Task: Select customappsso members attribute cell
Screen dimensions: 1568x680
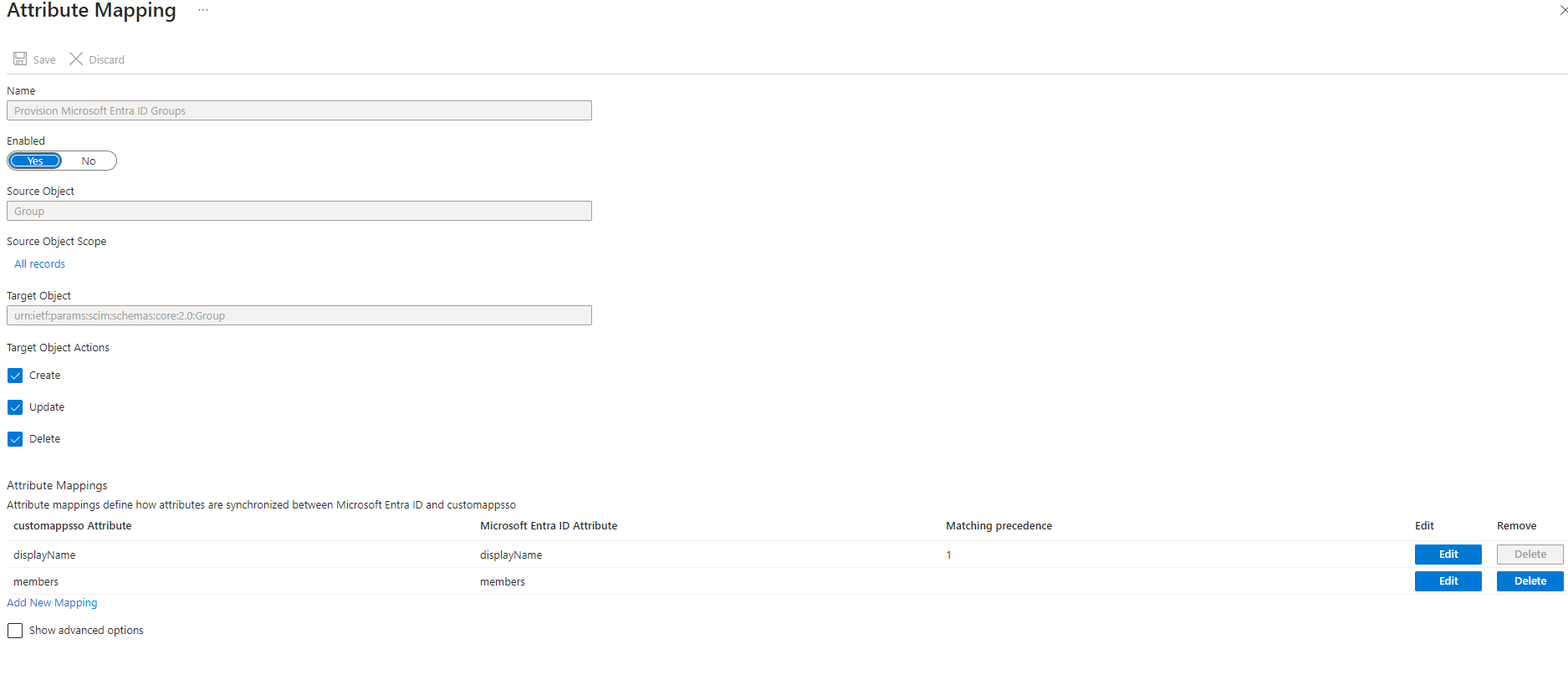Action: coord(36,581)
